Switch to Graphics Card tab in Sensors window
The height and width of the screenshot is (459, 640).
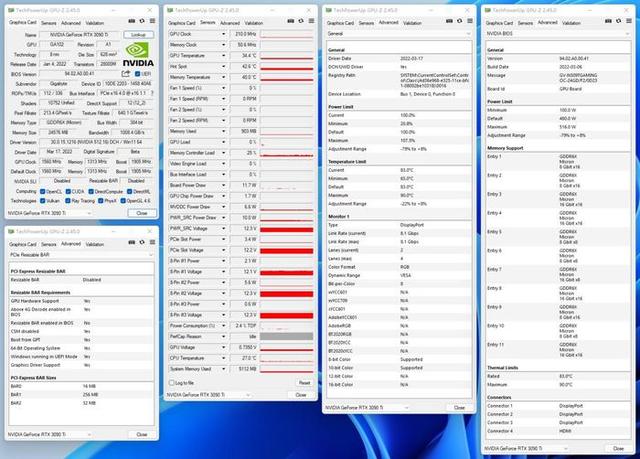182,23
